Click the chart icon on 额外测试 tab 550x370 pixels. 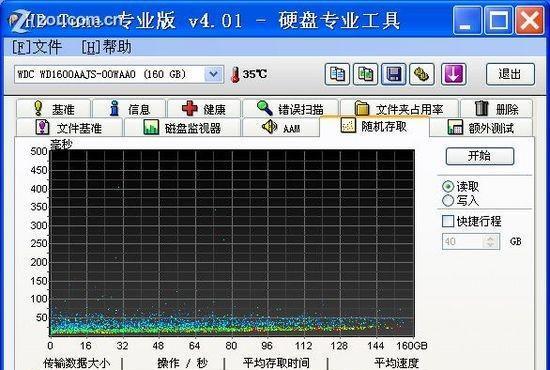455,127
